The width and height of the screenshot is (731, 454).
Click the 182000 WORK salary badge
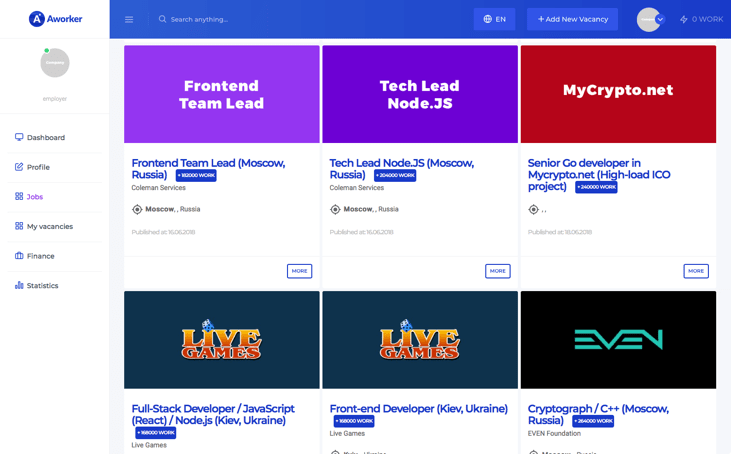click(x=196, y=176)
